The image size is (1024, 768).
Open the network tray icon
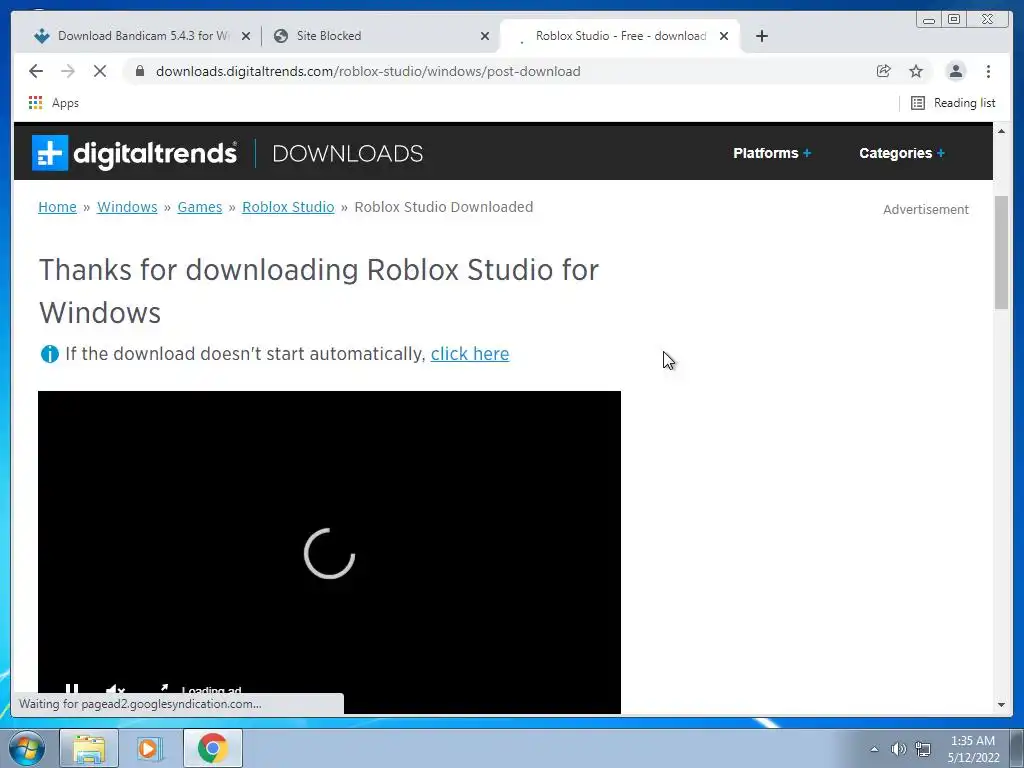pyautogui.click(x=923, y=749)
